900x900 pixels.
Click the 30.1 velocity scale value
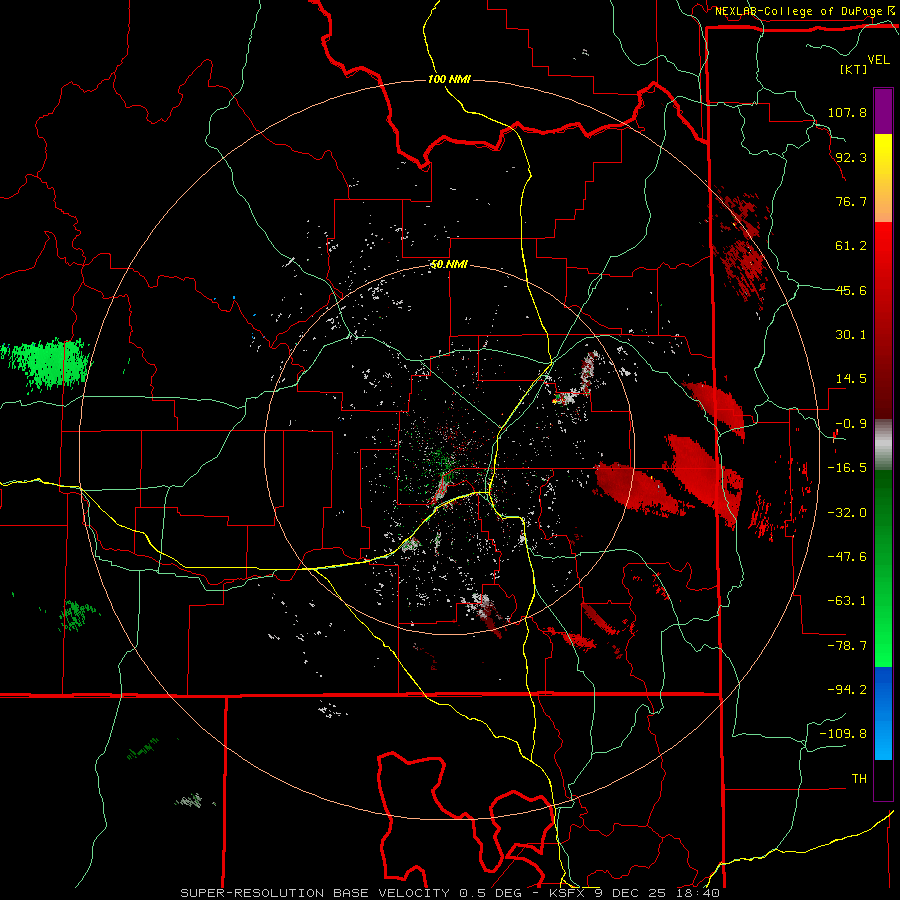(851, 335)
